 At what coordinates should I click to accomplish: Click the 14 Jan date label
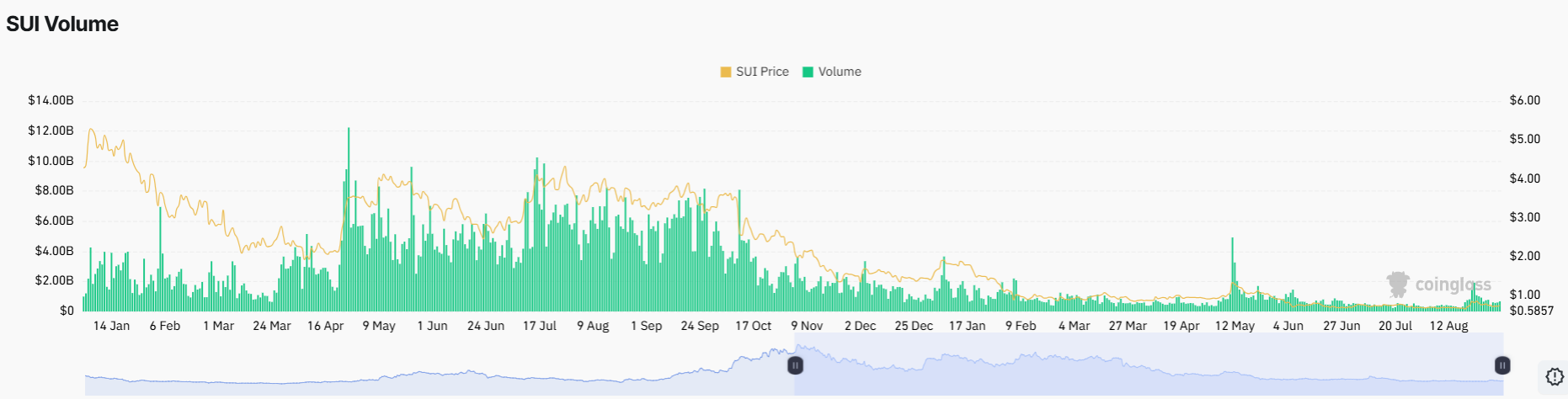111,326
